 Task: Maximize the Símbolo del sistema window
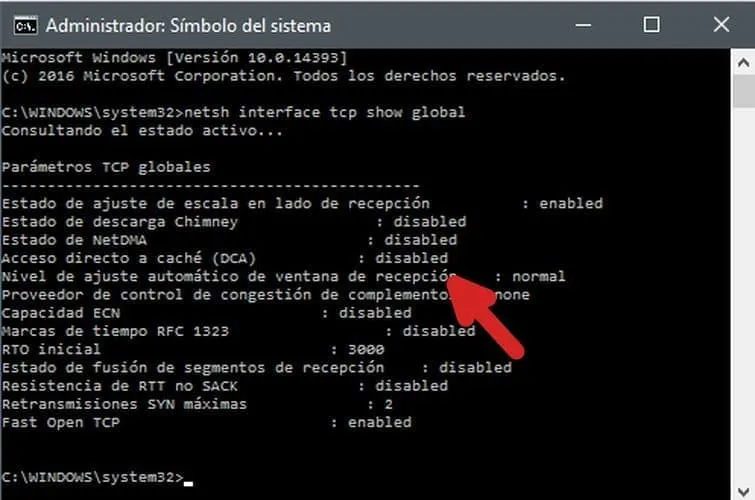[651, 25]
